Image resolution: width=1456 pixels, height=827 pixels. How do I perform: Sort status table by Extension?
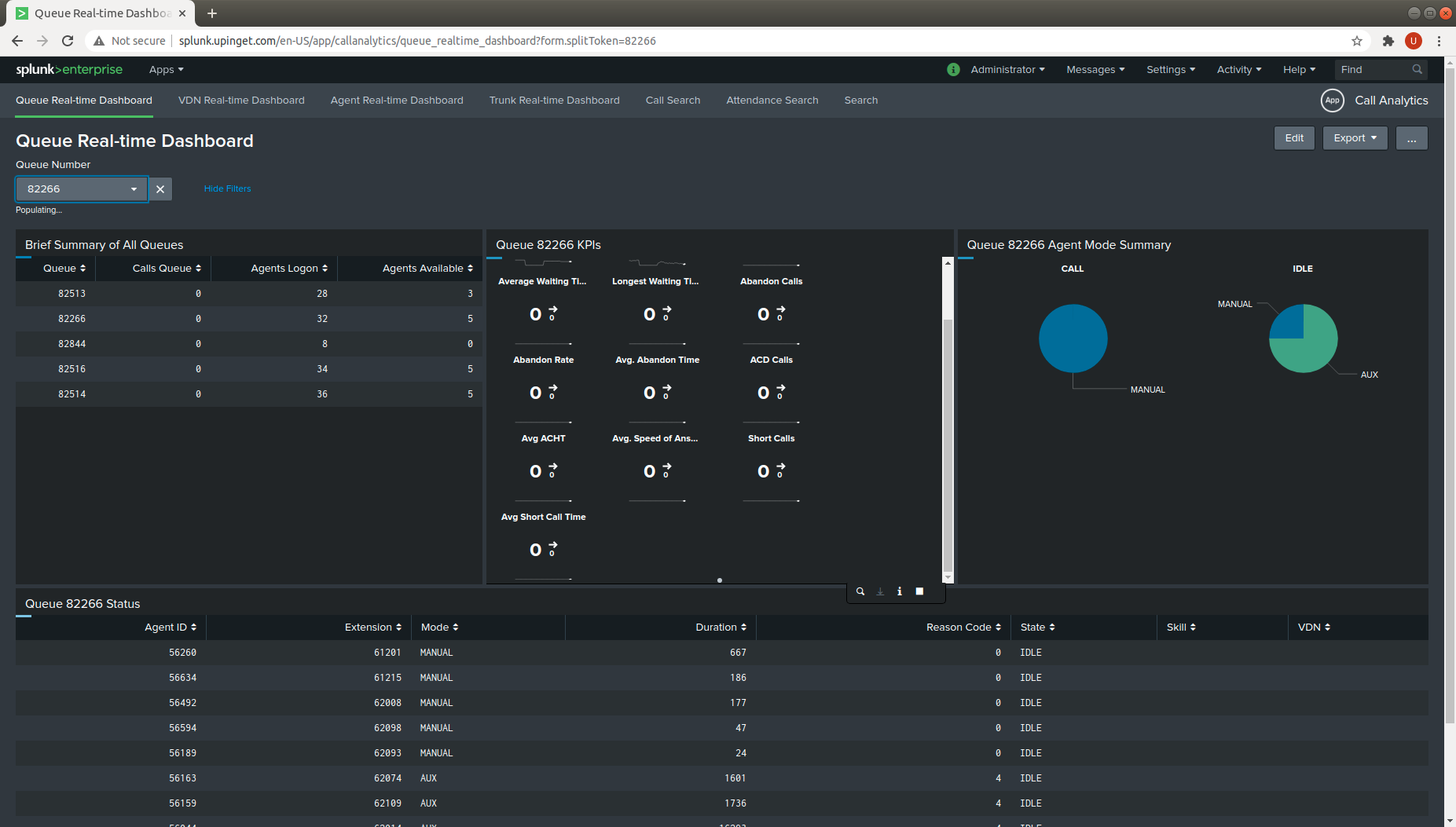tap(373, 627)
